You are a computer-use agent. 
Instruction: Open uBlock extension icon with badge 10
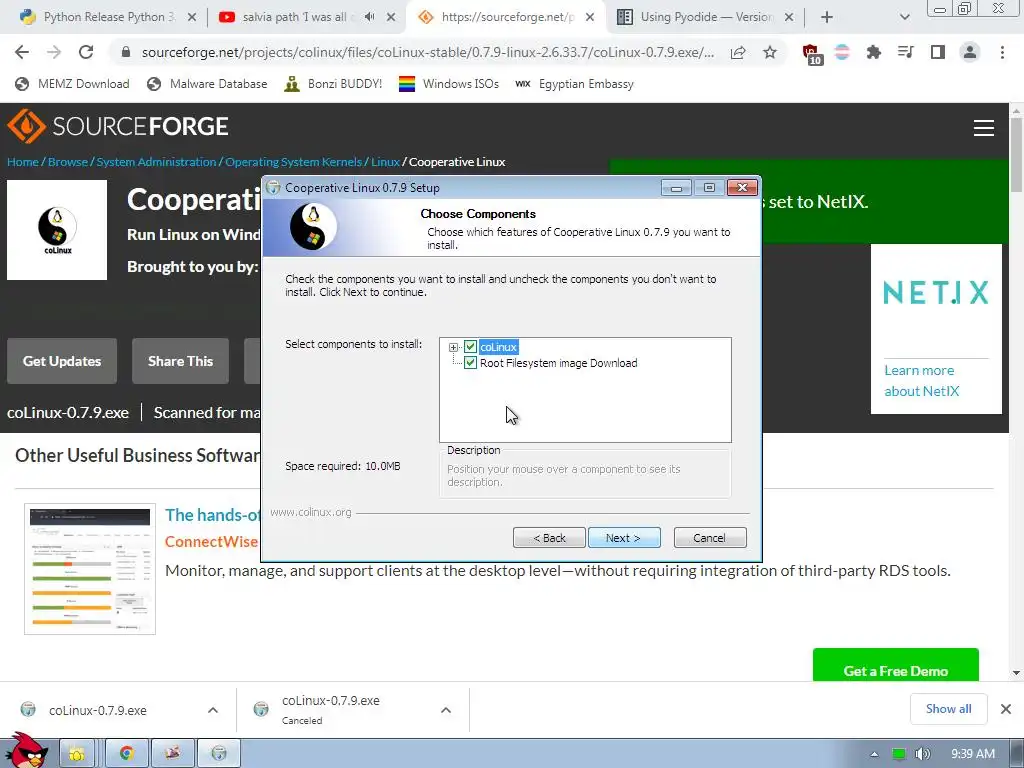812,54
